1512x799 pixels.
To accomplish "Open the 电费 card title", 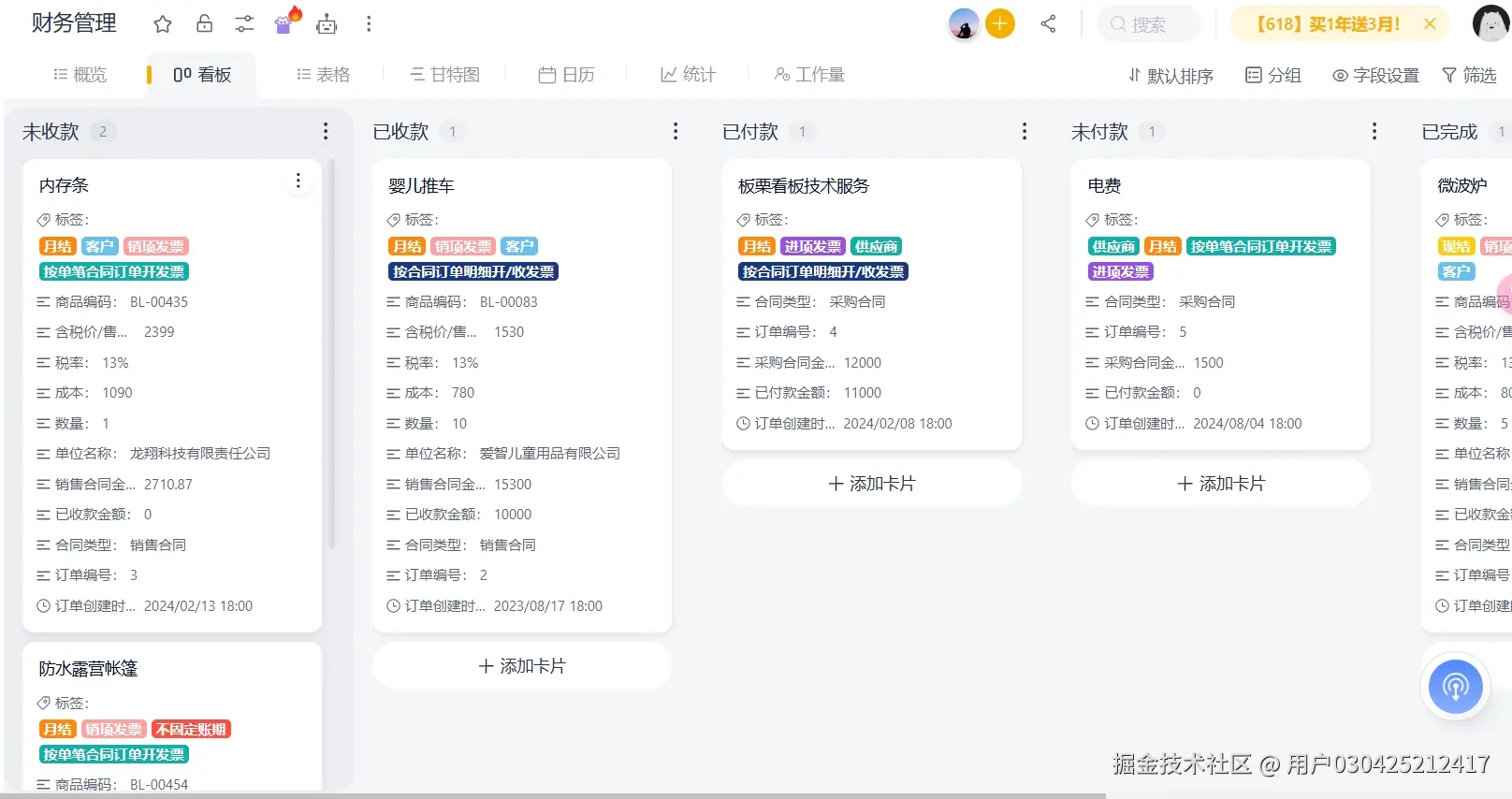I will tap(1104, 186).
